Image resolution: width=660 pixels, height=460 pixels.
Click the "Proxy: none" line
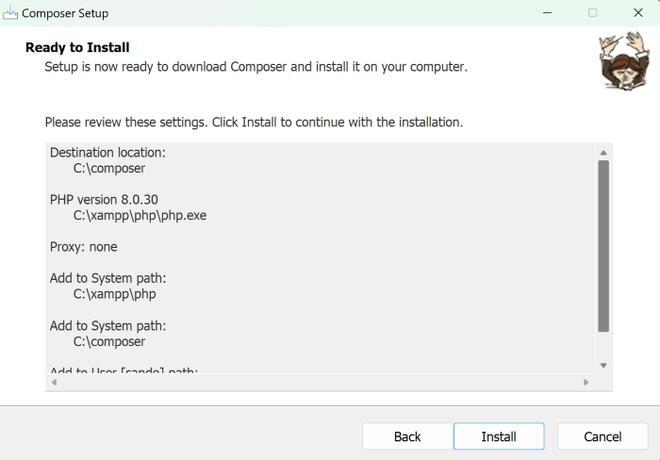point(83,246)
